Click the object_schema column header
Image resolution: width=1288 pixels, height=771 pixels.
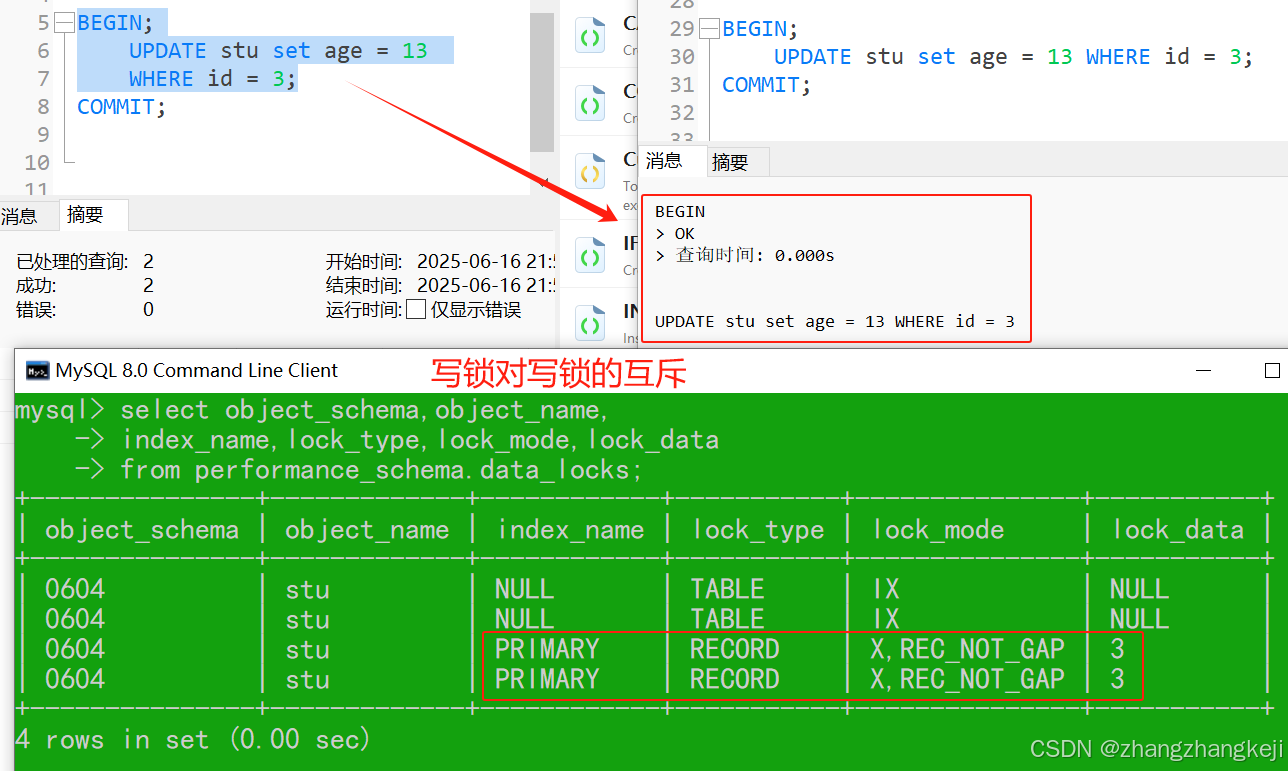[142, 530]
